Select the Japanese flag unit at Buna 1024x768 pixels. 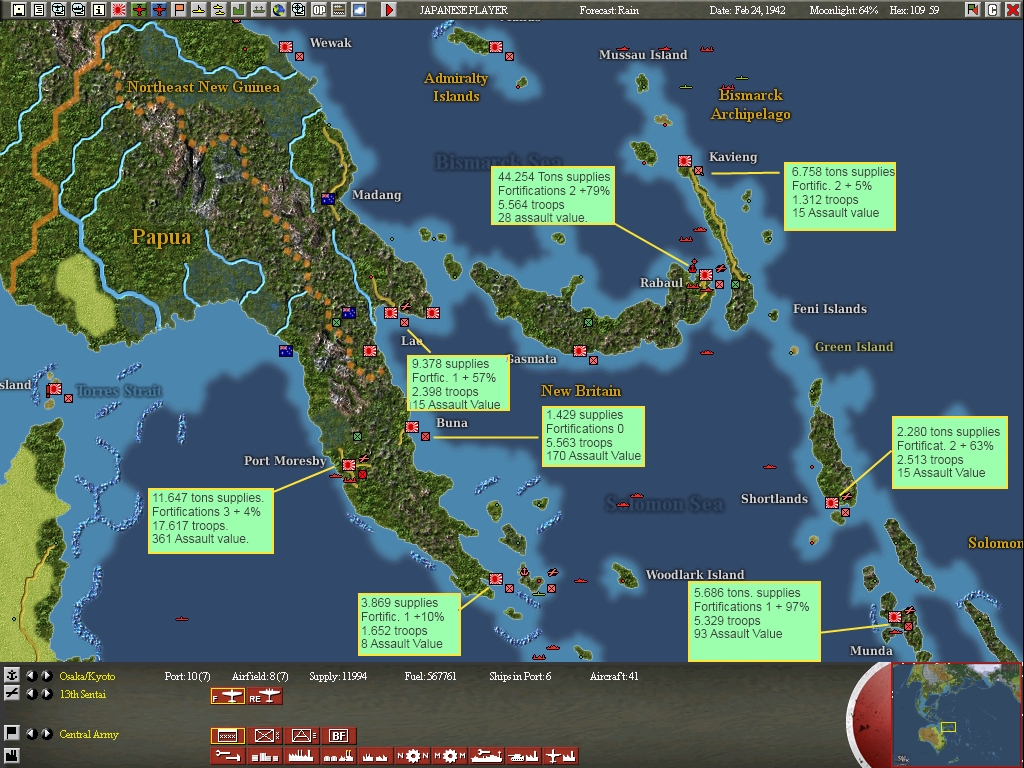tap(411, 426)
